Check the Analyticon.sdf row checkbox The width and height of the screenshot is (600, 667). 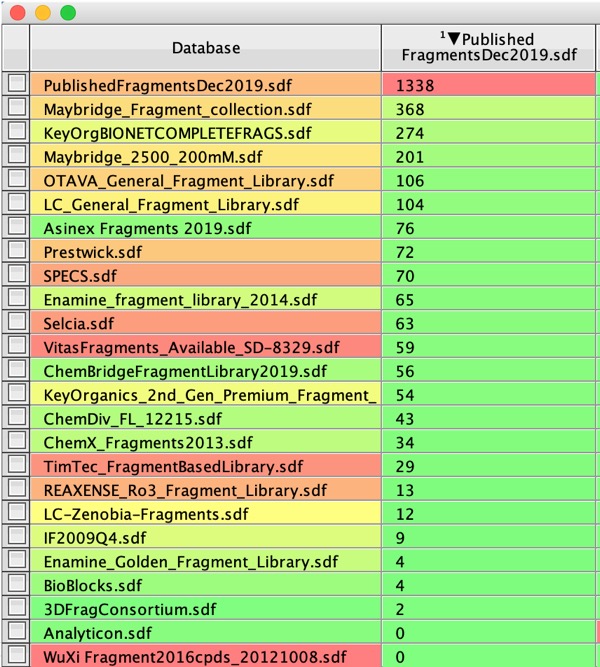(17, 630)
